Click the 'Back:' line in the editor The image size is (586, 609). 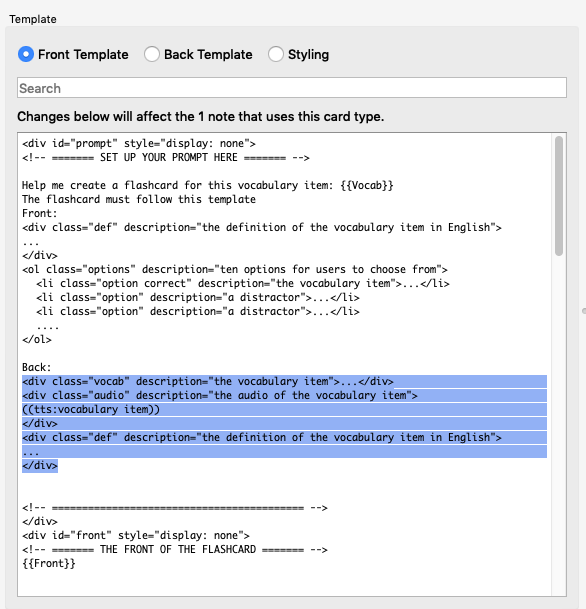click(37, 367)
